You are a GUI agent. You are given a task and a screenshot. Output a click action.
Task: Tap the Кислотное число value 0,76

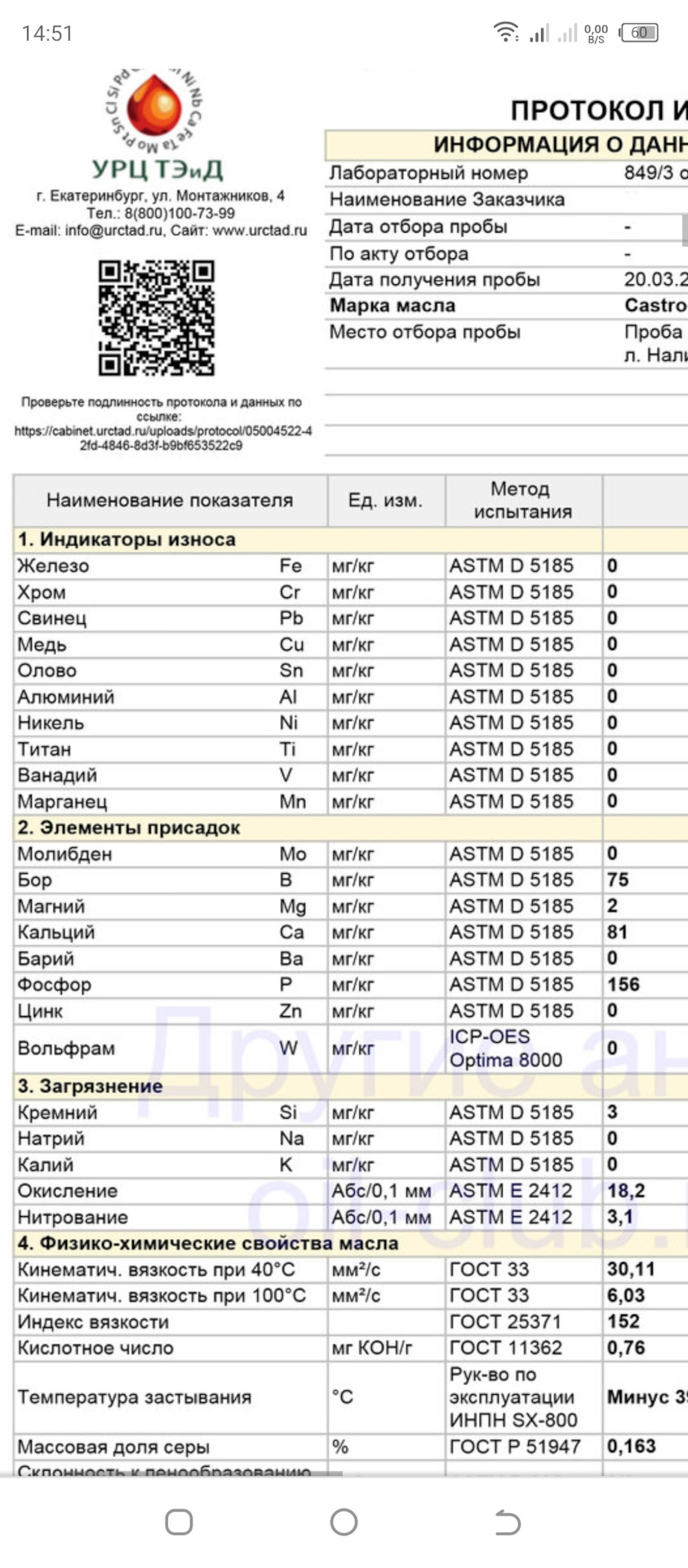626,1348
